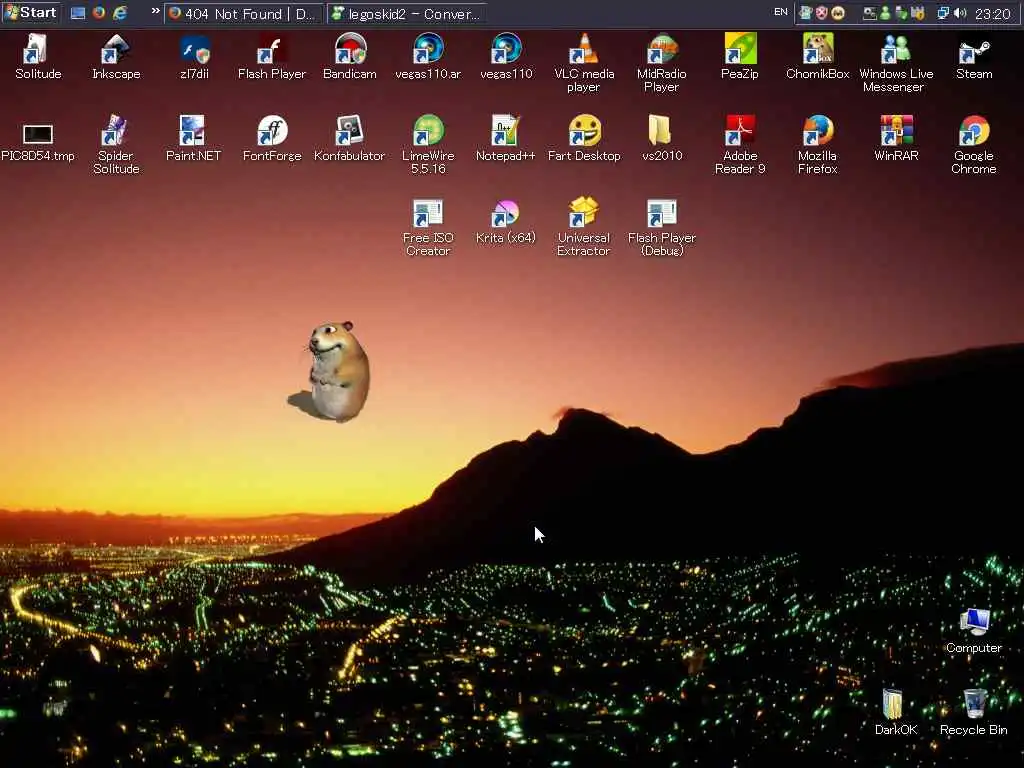Open the vegas110 shortcut
The image size is (1024, 768).
506,57
